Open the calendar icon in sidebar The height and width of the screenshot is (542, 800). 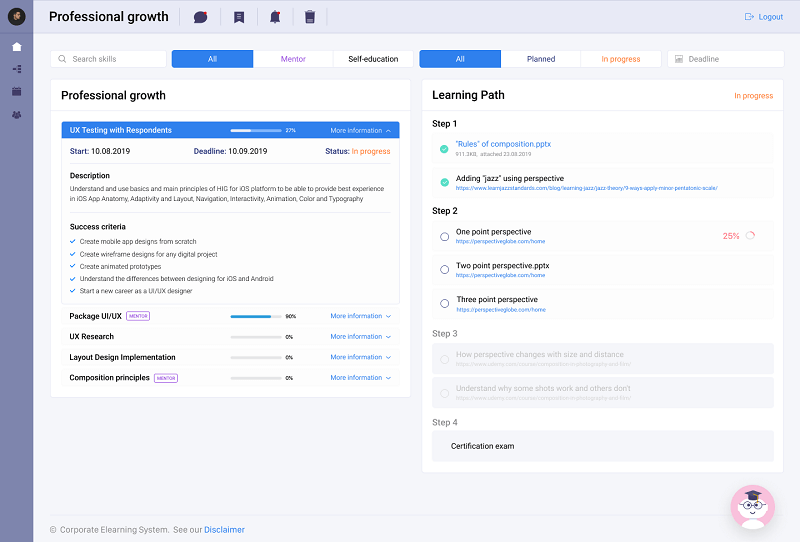pos(17,91)
